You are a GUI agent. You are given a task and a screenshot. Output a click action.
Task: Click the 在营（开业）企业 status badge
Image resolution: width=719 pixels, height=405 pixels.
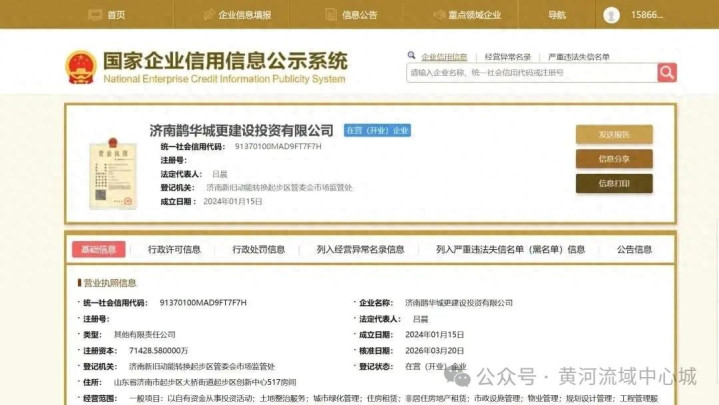pos(377,131)
